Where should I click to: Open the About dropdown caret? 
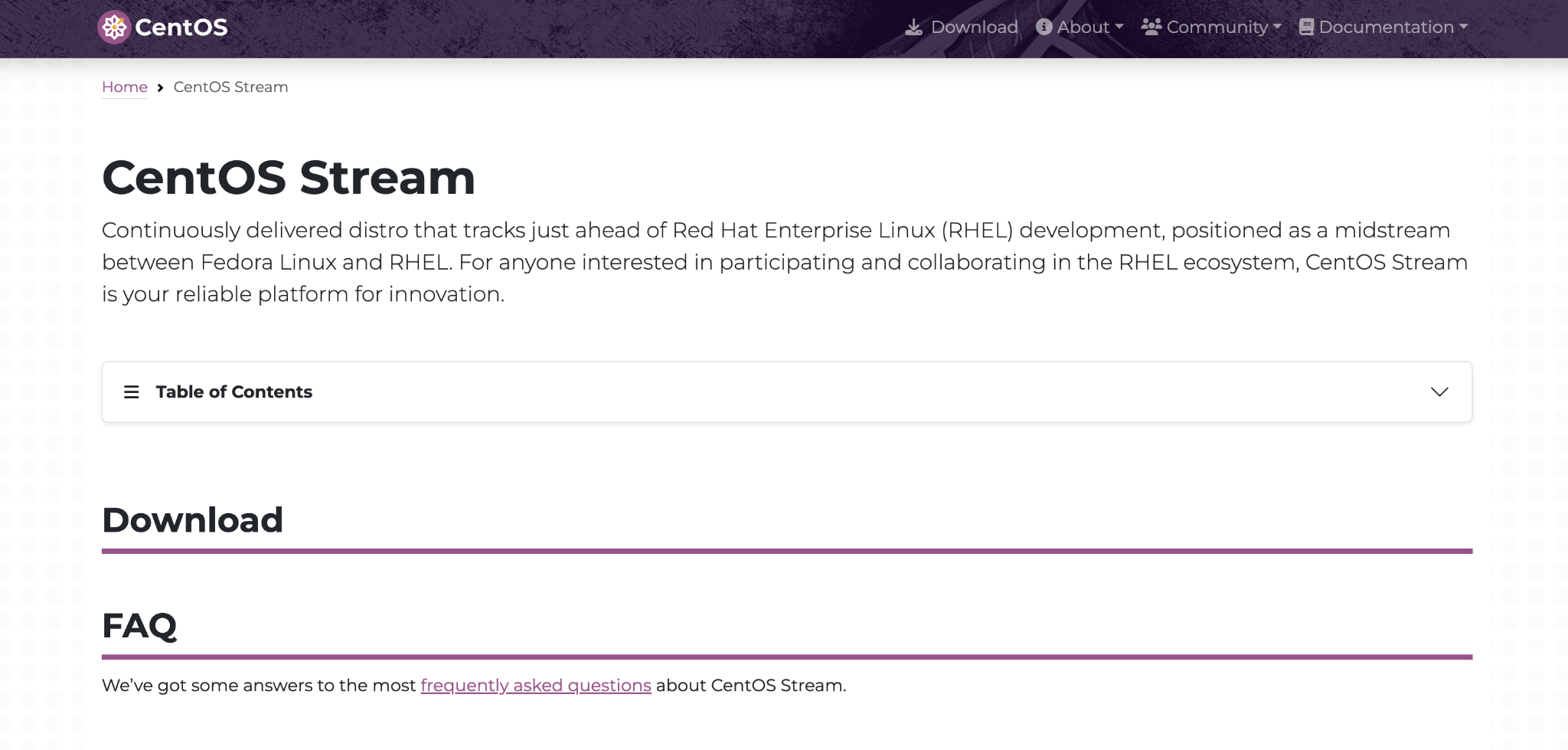pyautogui.click(x=1119, y=27)
